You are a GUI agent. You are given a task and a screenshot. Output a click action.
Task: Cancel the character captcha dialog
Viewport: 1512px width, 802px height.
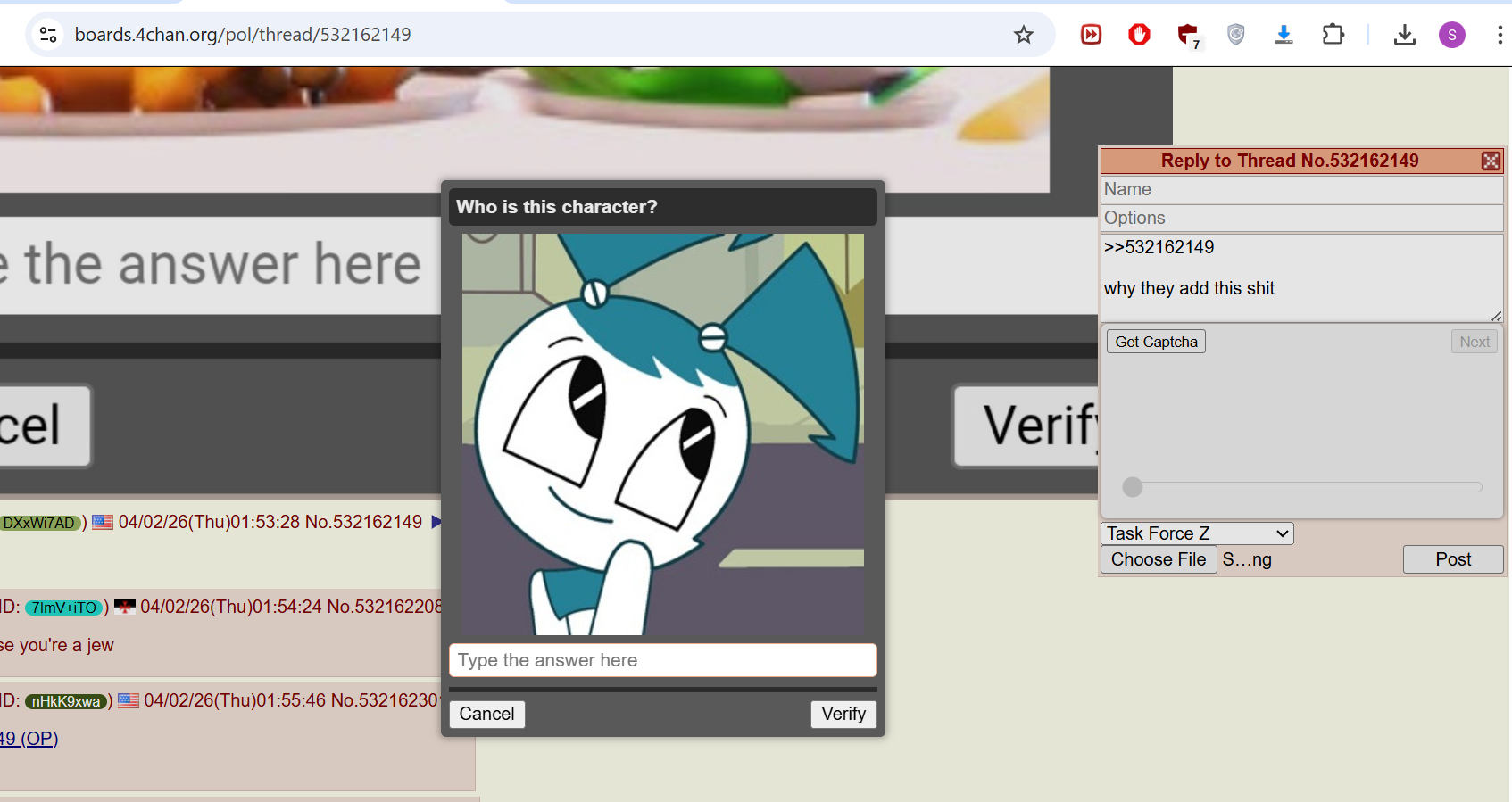pyautogui.click(x=486, y=714)
